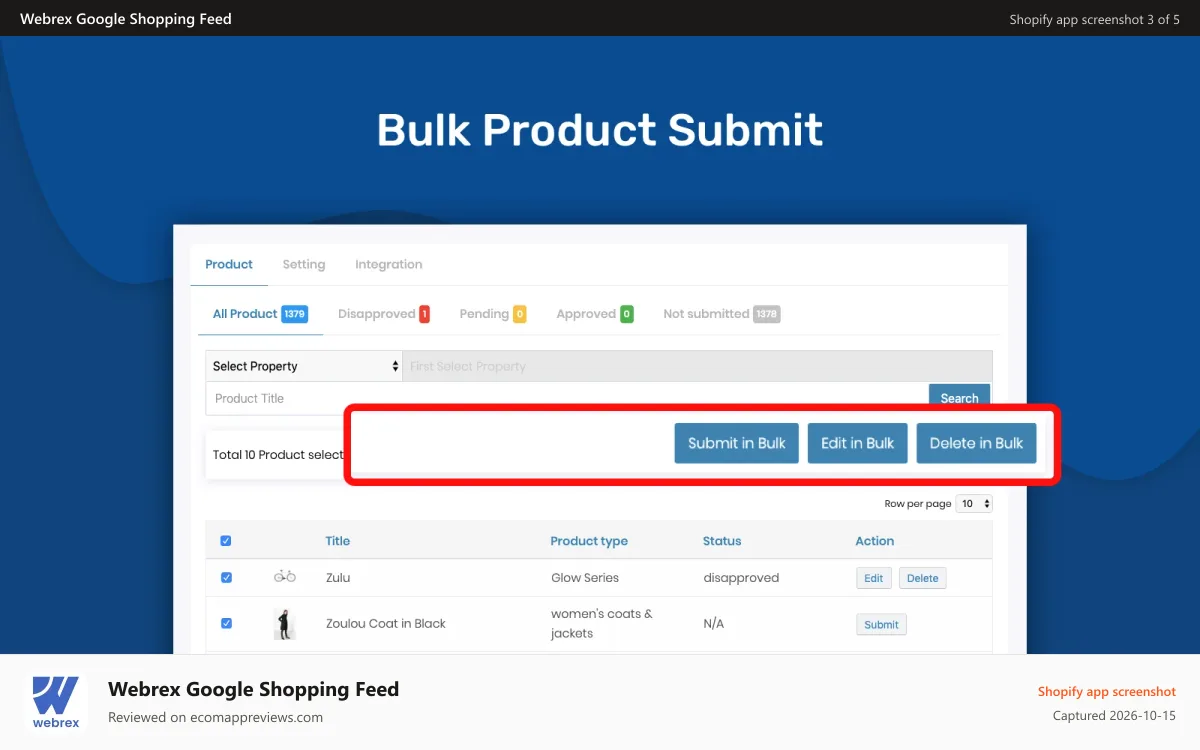Image resolution: width=1200 pixels, height=750 pixels.
Task: Click the Shopify app screenshot label
Action: coord(1107,691)
